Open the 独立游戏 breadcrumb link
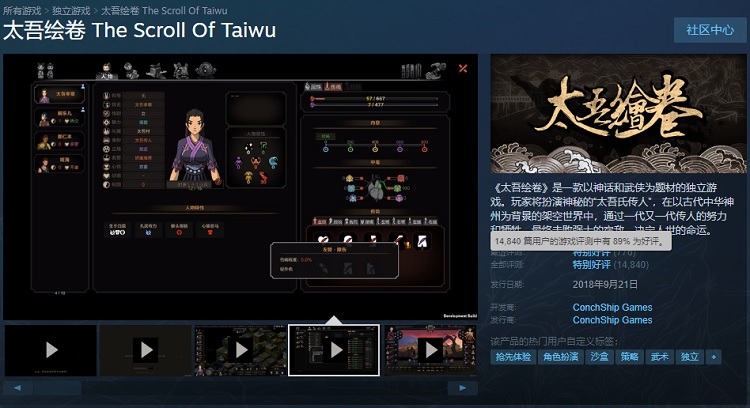The height and width of the screenshot is (408, 750). click(x=71, y=11)
